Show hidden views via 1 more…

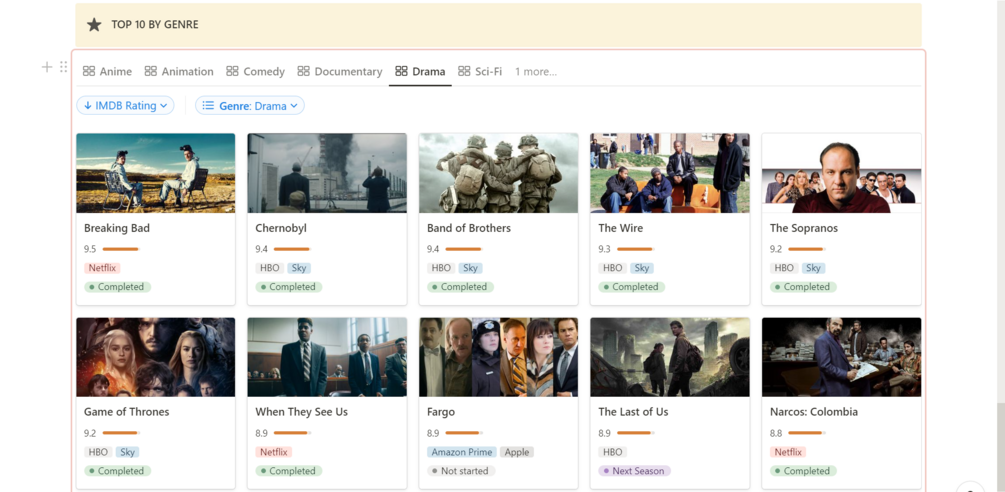click(x=536, y=72)
